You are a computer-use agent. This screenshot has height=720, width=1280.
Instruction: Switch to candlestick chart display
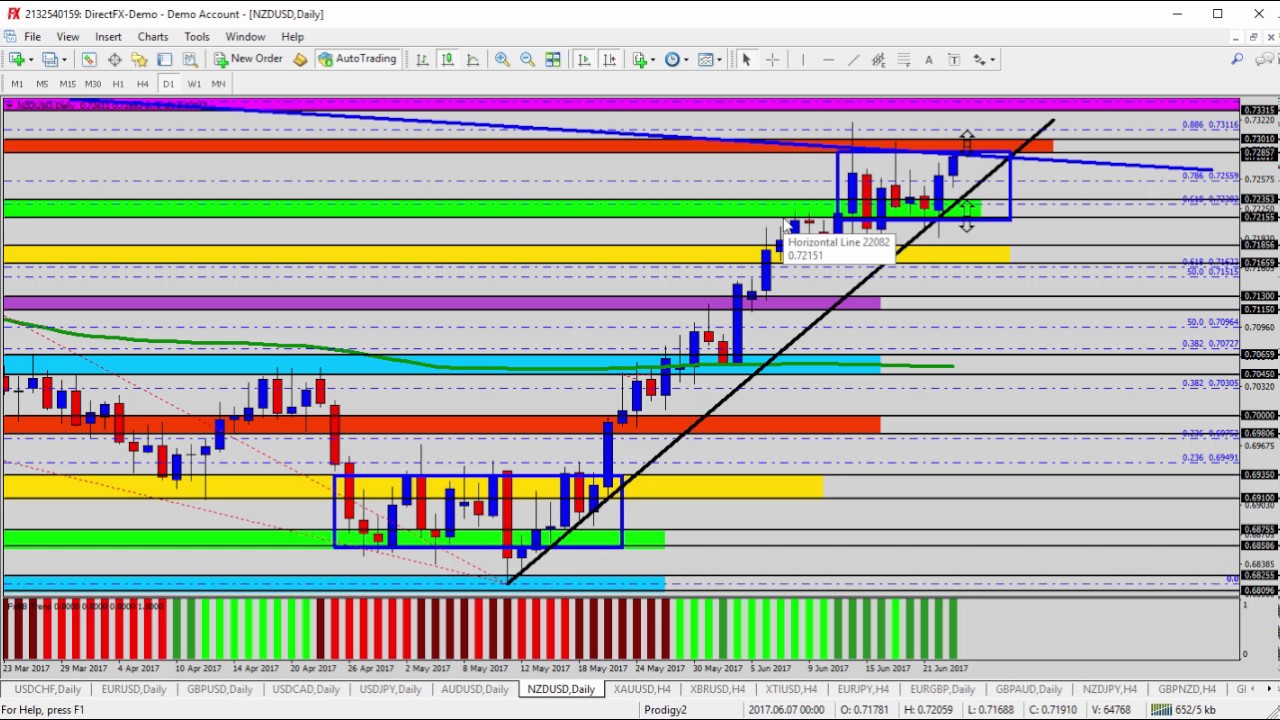[448, 60]
